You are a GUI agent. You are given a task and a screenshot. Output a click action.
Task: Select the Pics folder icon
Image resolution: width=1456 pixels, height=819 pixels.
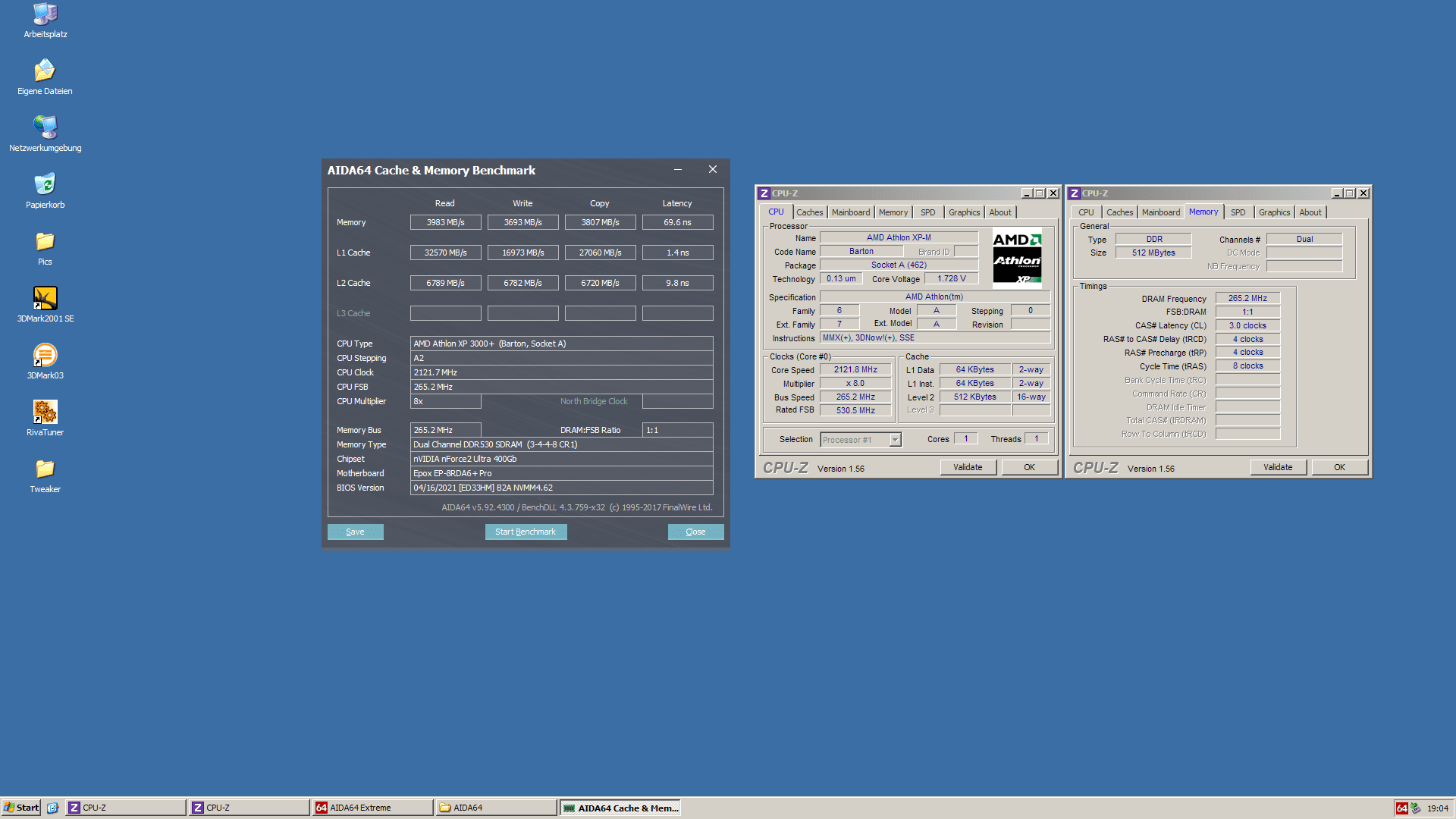point(45,248)
